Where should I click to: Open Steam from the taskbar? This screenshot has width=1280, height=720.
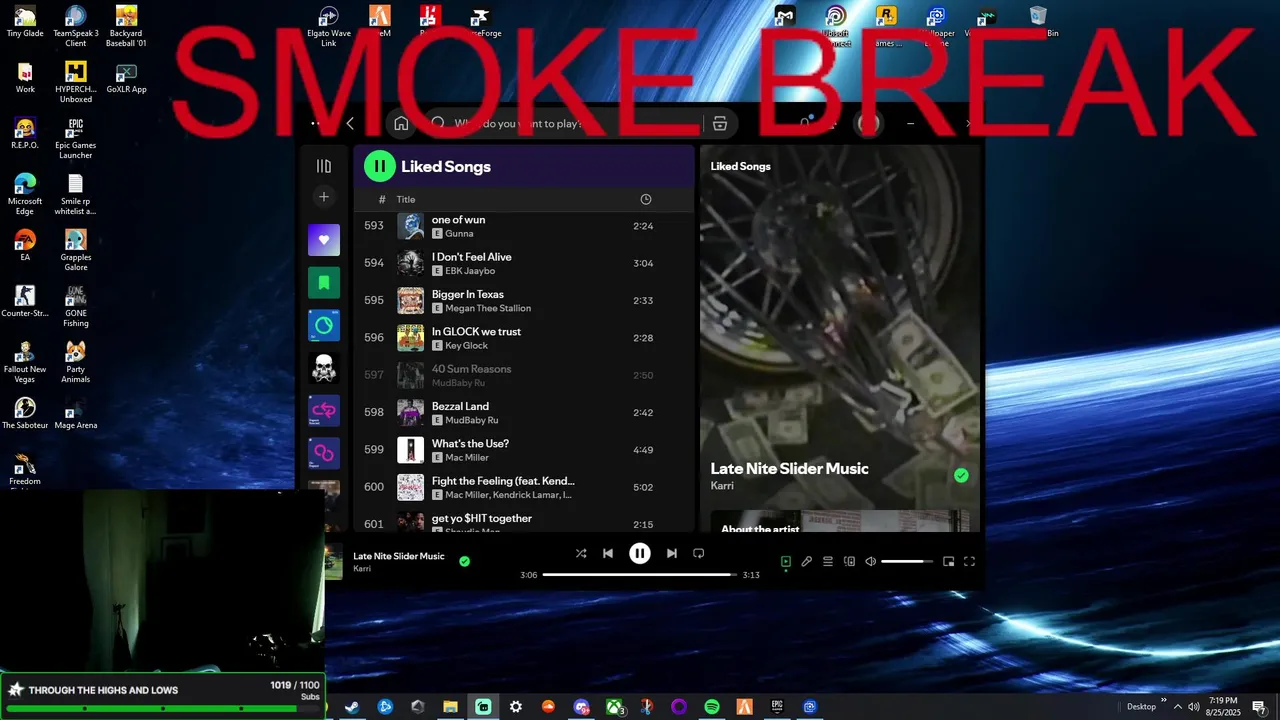pyautogui.click(x=352, y=707)
